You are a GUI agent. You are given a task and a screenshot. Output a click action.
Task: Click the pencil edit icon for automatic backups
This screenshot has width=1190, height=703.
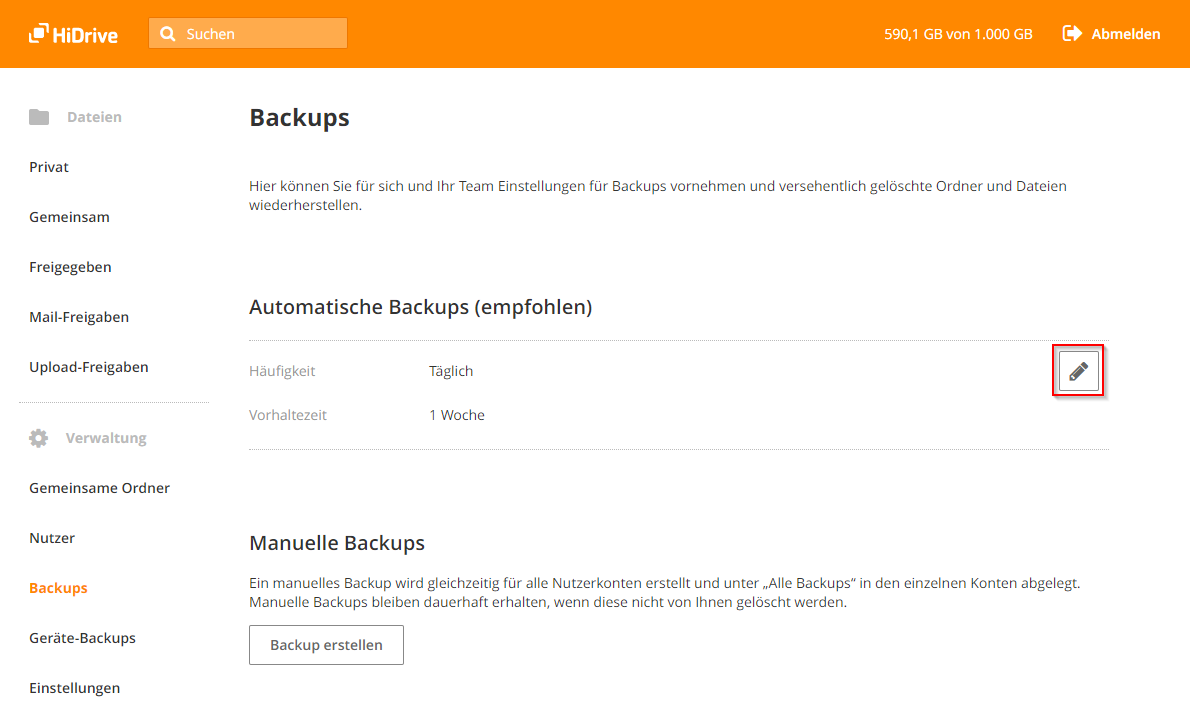[x=1078, y=371]
